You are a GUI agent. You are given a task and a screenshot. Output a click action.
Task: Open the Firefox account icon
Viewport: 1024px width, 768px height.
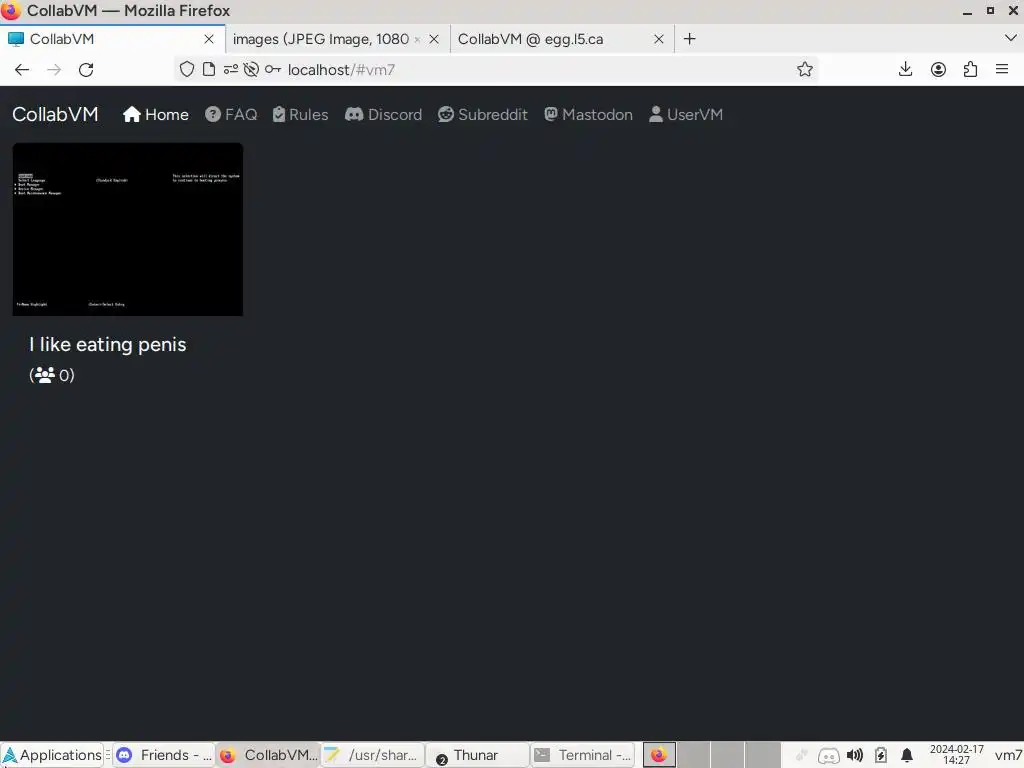[x=938, y=69]
